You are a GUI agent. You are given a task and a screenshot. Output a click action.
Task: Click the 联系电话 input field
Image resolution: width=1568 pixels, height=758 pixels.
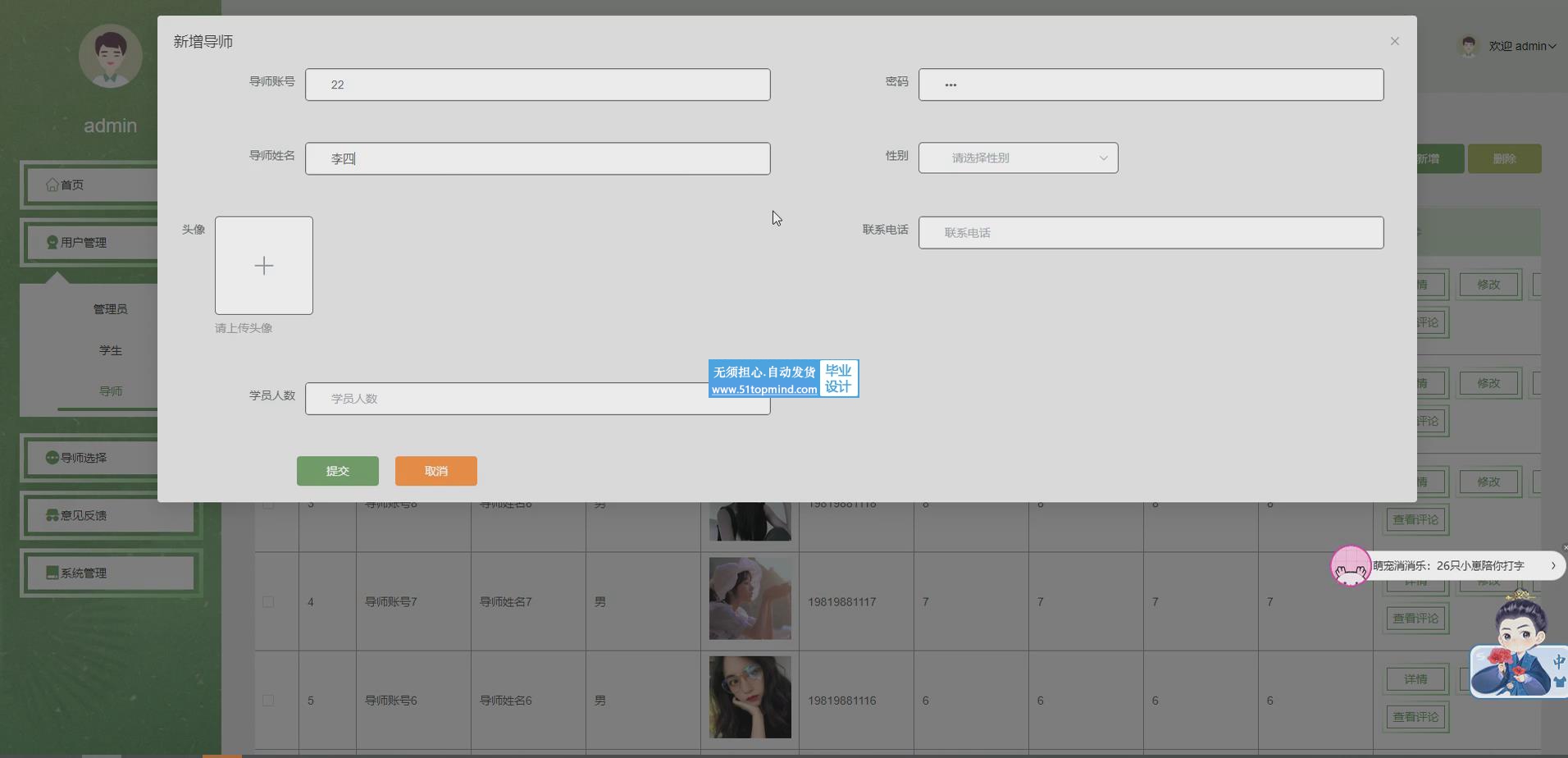coord(1151,233)
